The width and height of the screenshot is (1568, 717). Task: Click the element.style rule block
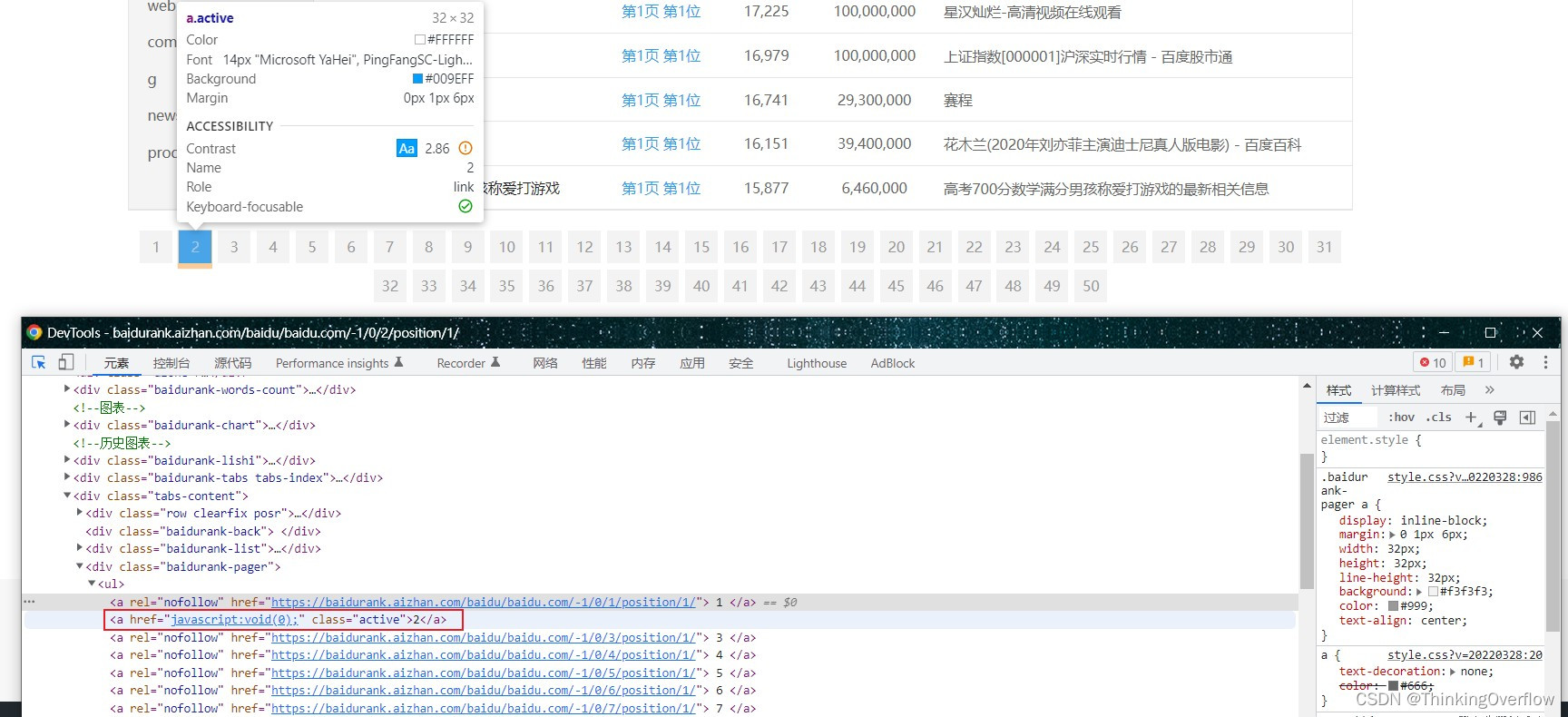click(1431, 447)
